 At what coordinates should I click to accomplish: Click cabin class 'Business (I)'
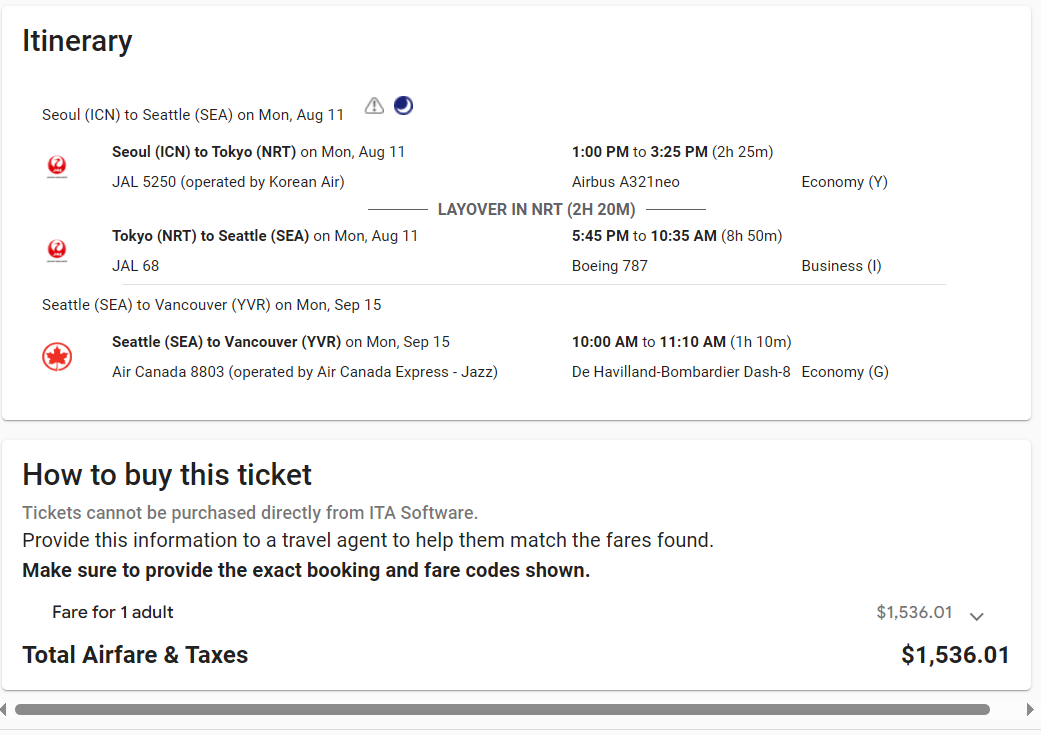point(841,266)
